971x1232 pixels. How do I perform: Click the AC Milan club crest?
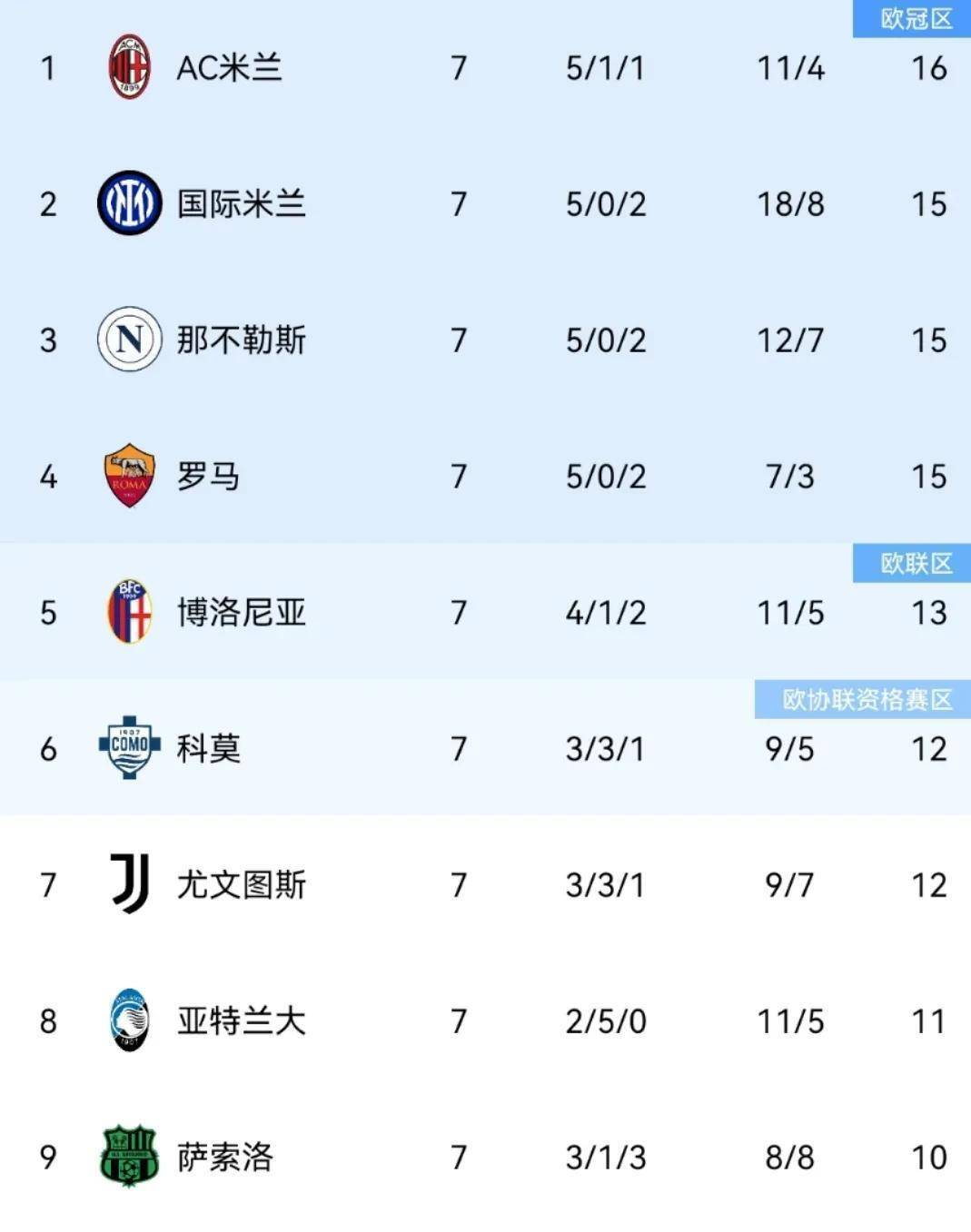click(x=129, y=67)
